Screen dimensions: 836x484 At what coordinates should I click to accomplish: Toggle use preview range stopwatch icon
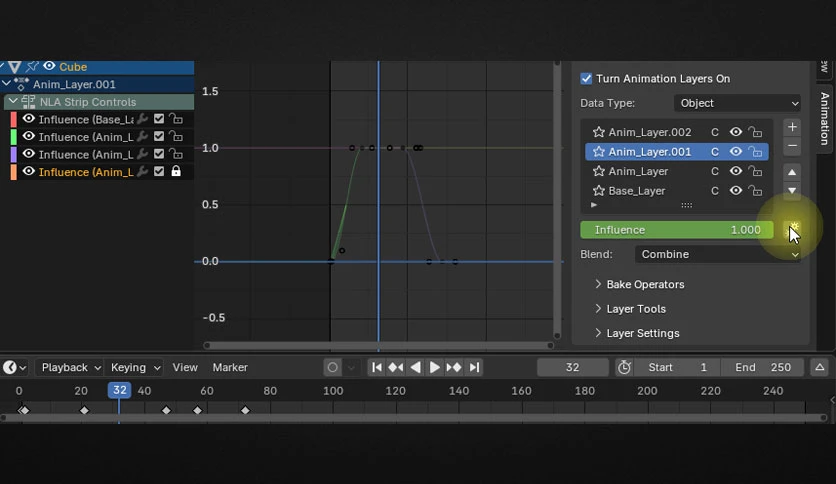click(624, 367)
